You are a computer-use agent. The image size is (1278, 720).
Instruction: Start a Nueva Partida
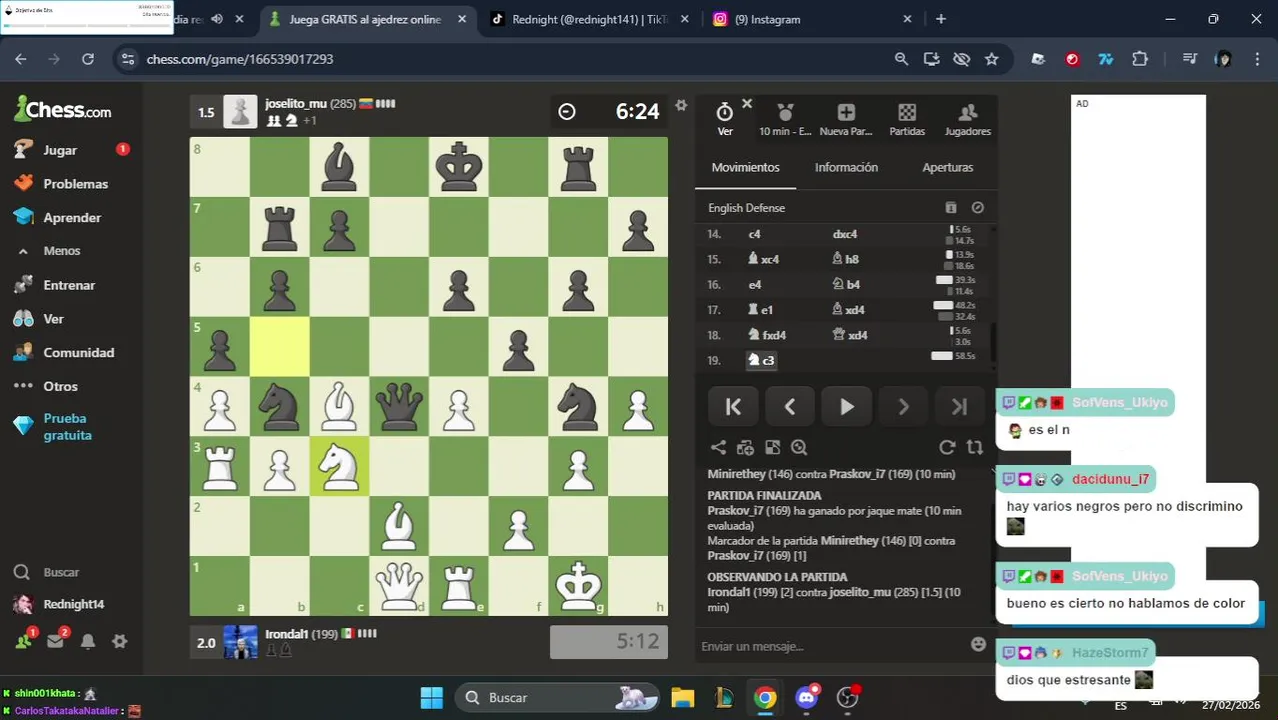pyautogui.click(x=846, y=118)
